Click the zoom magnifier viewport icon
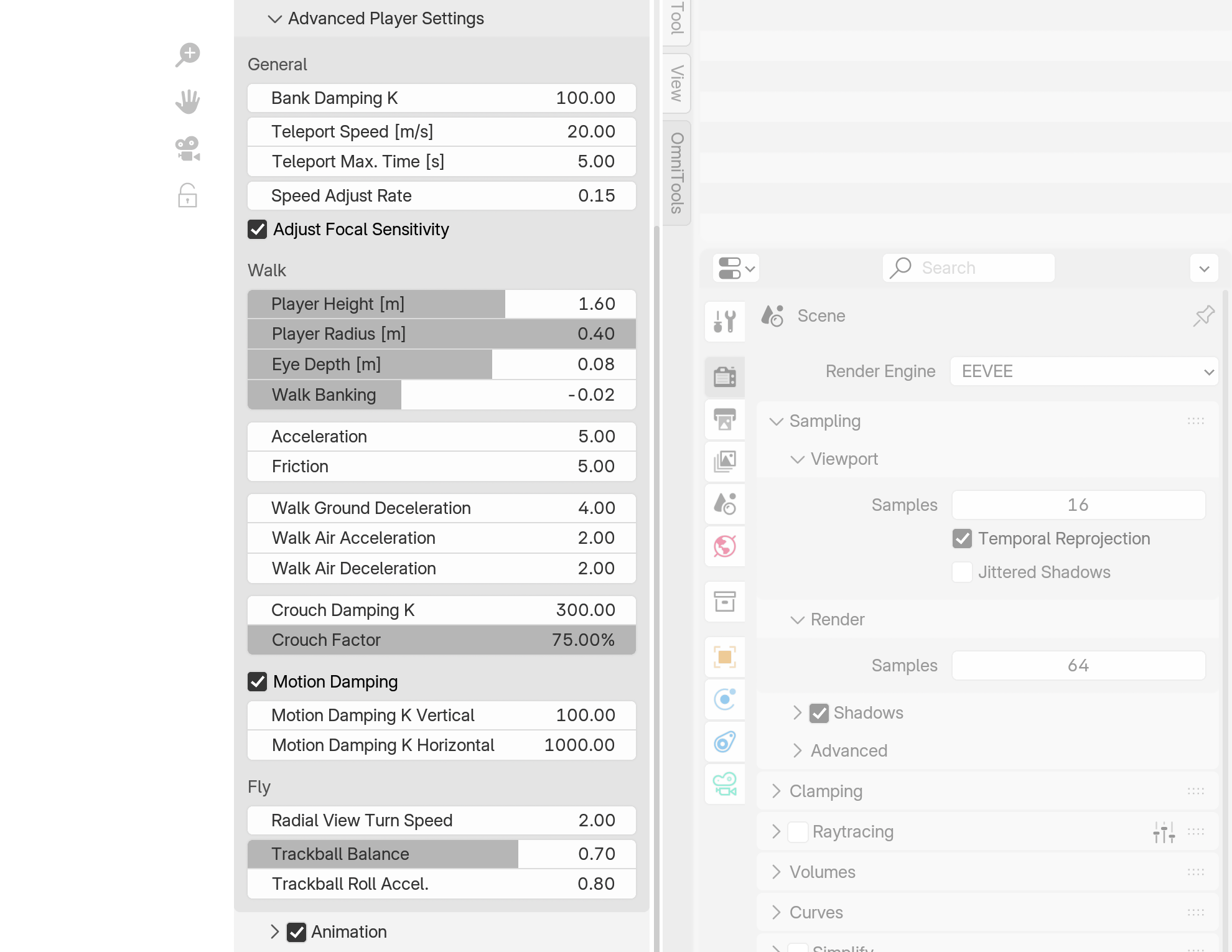The image size is (1232, 952). point(187,54)
